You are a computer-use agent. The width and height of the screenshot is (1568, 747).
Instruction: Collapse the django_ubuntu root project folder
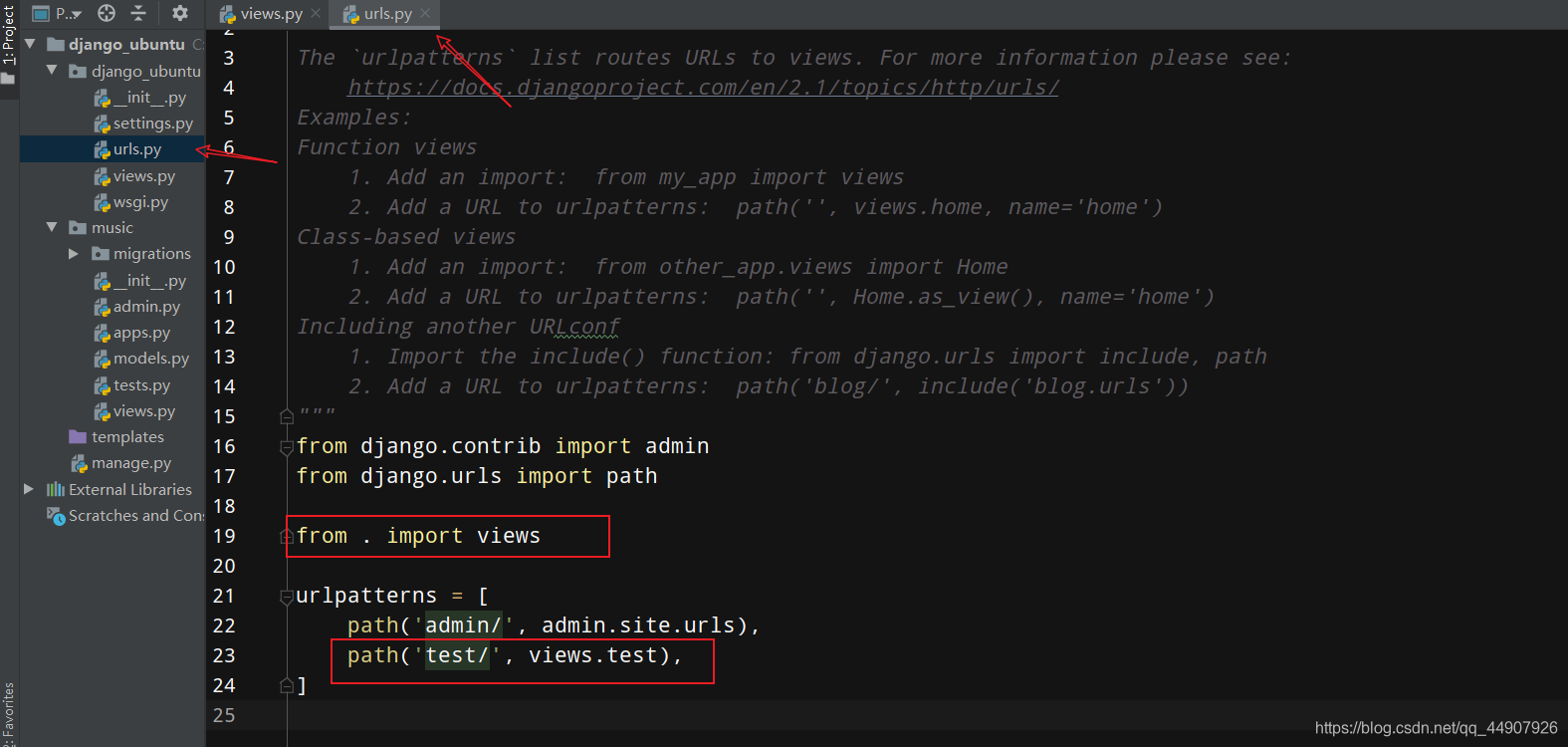[30, 44]
